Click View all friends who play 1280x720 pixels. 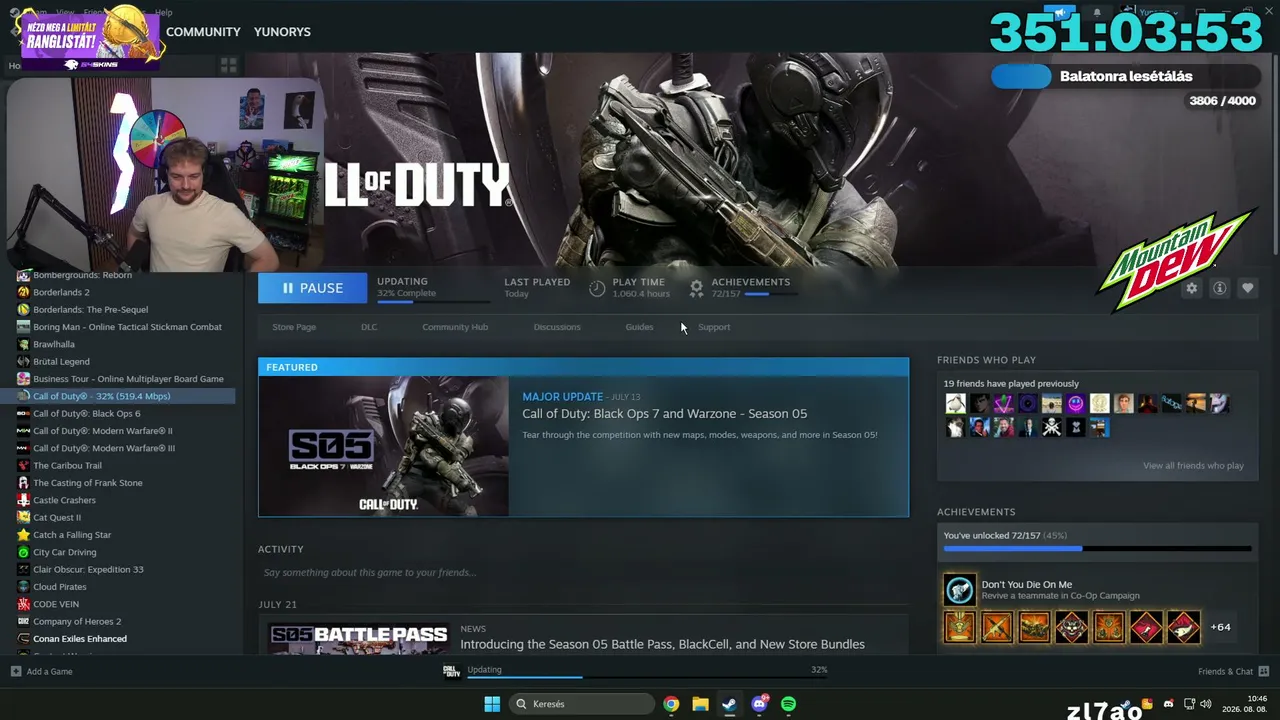coord(1193,466)
